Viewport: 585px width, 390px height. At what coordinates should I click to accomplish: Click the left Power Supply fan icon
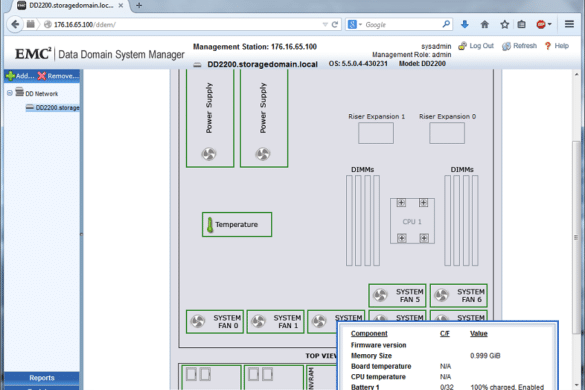209,154
